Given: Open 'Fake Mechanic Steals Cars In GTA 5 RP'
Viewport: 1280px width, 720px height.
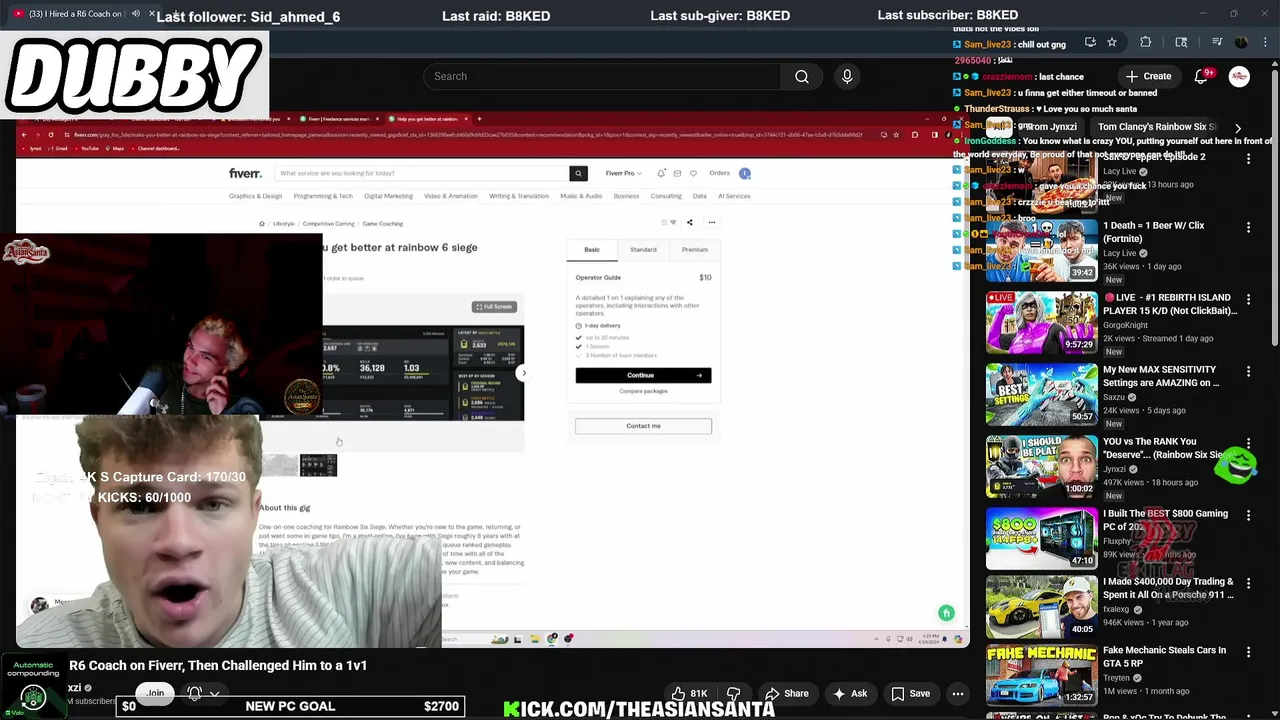Looking at the screenshot, I should 1164,656.
